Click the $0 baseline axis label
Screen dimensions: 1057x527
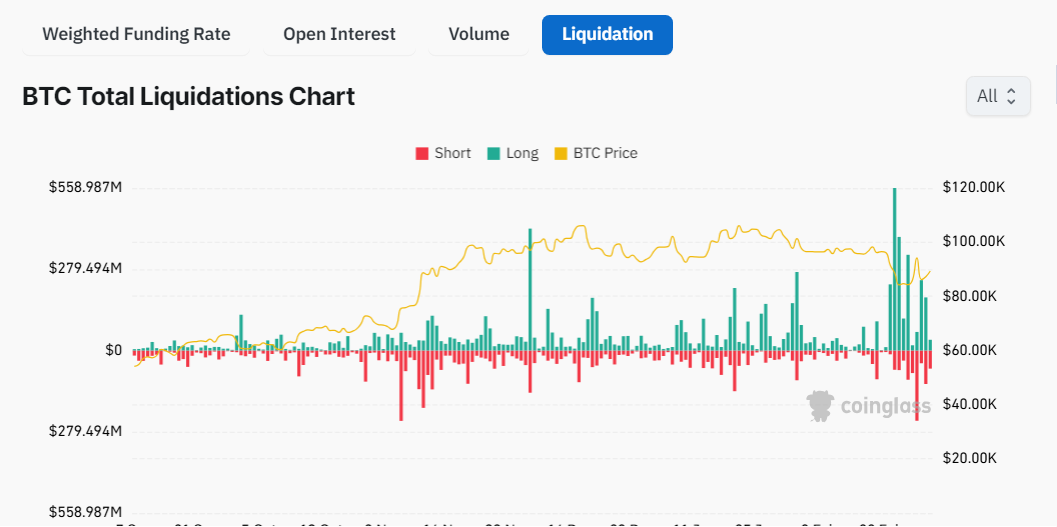113,350
